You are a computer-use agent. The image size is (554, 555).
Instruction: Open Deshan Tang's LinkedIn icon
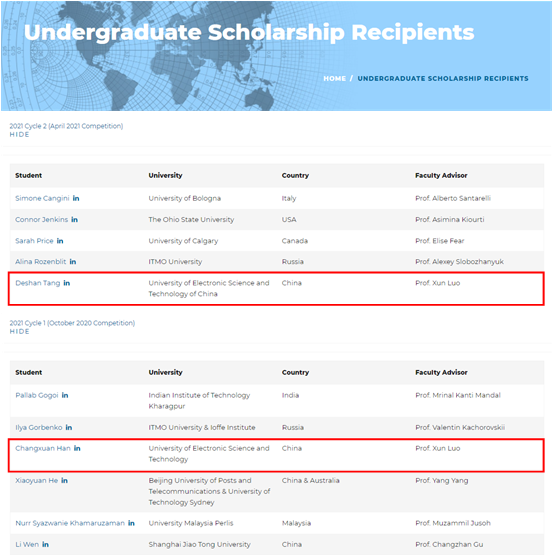coord(67,283)
